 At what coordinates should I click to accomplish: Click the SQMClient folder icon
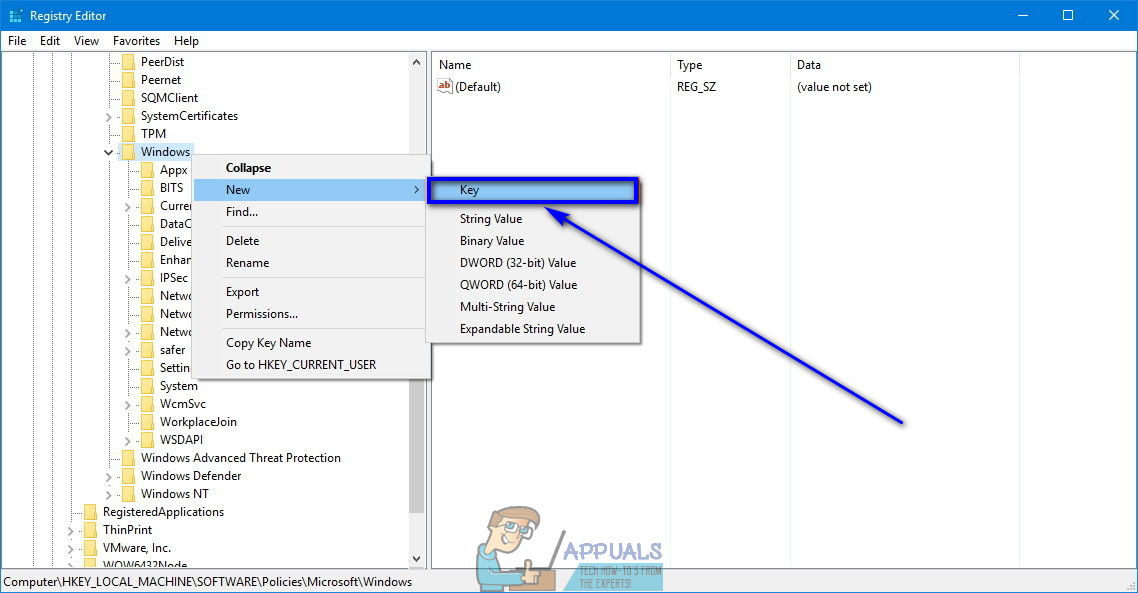128,98
